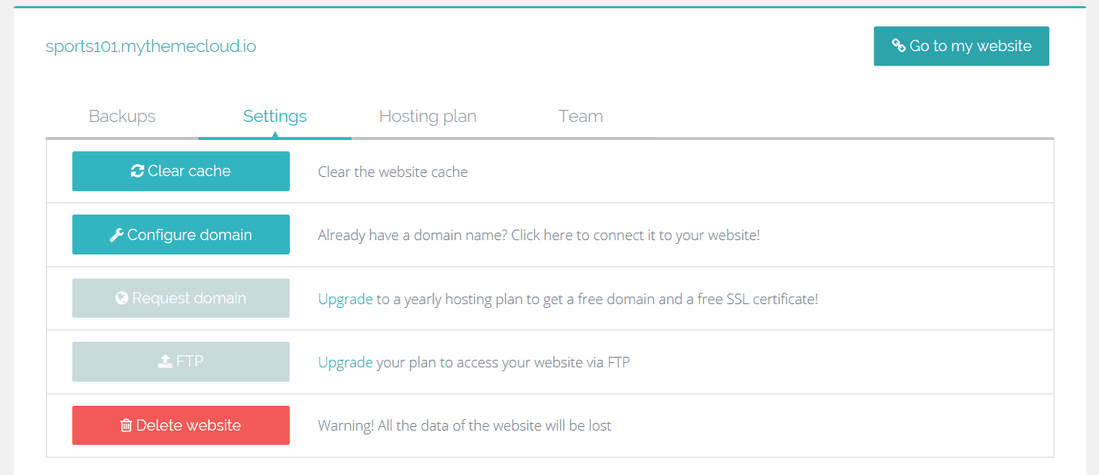
Task: Click the data loss warning text
Action: tap(465, 426)
